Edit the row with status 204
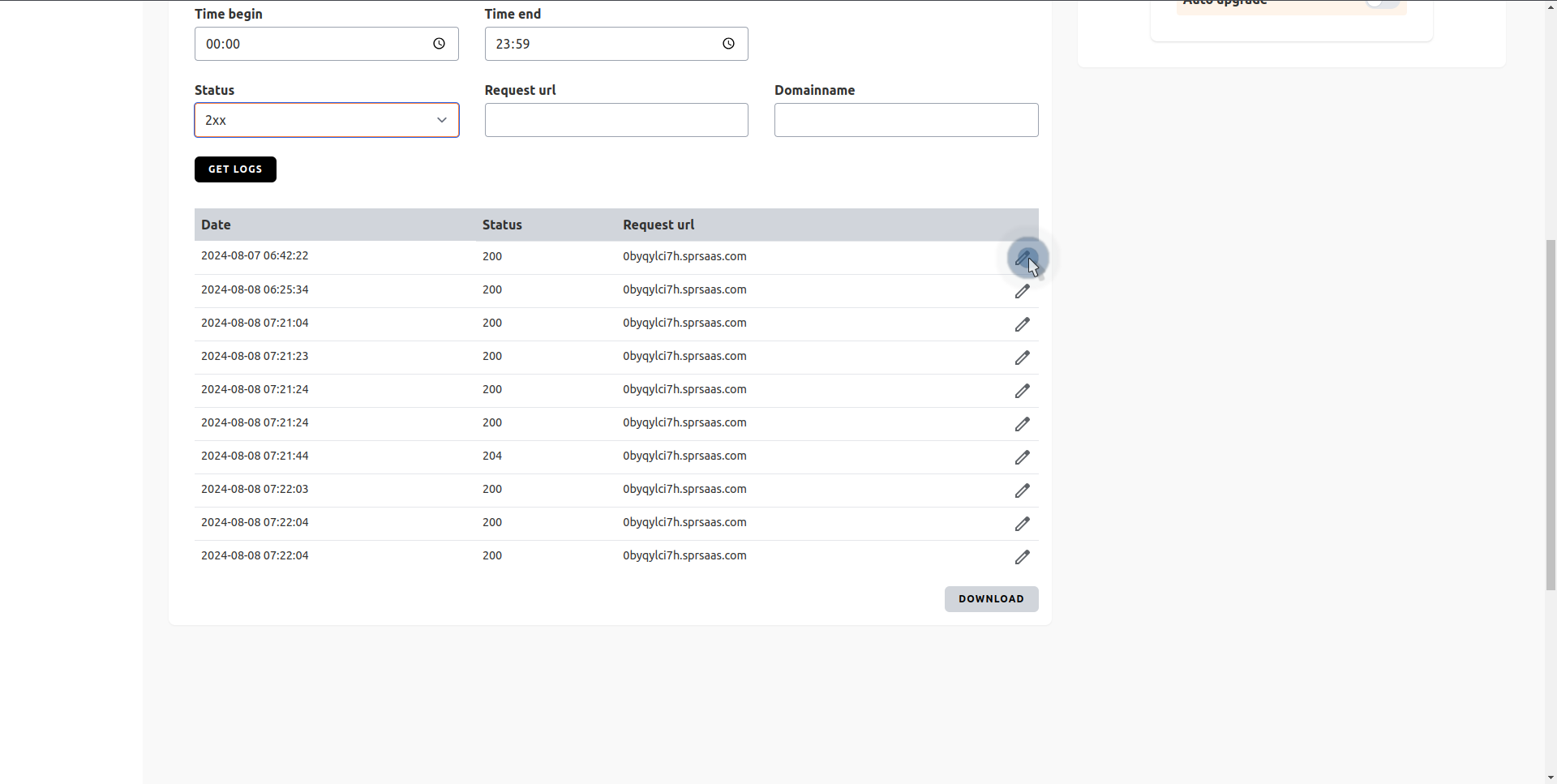 (x=1023, y=457)
